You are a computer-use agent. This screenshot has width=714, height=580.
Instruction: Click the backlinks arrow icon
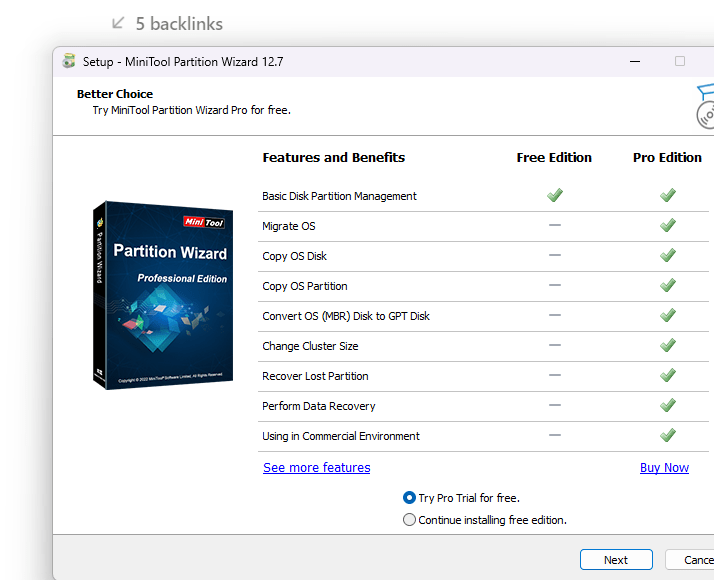(x=118, y=23)
